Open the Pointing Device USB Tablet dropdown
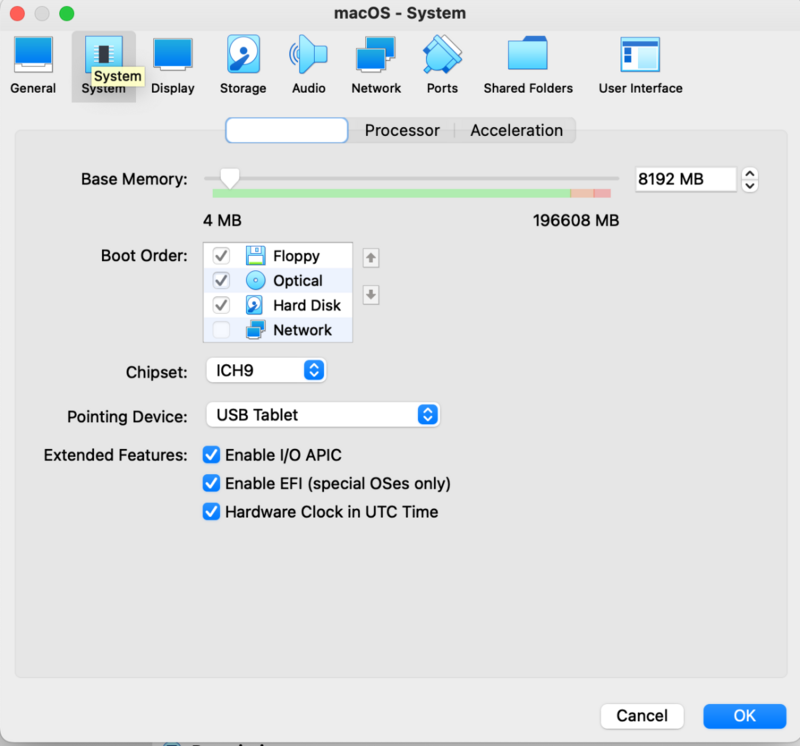Screen dimensions: 800x746 pyautogui.click(x=323, y=414)
